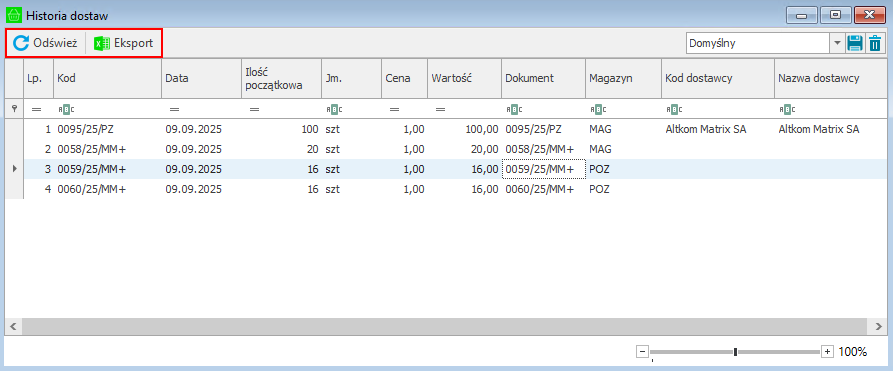Screen dimensions: 893x371
Task: Click the horizontal scrollbar right arrow
Action: pos(878,326)
